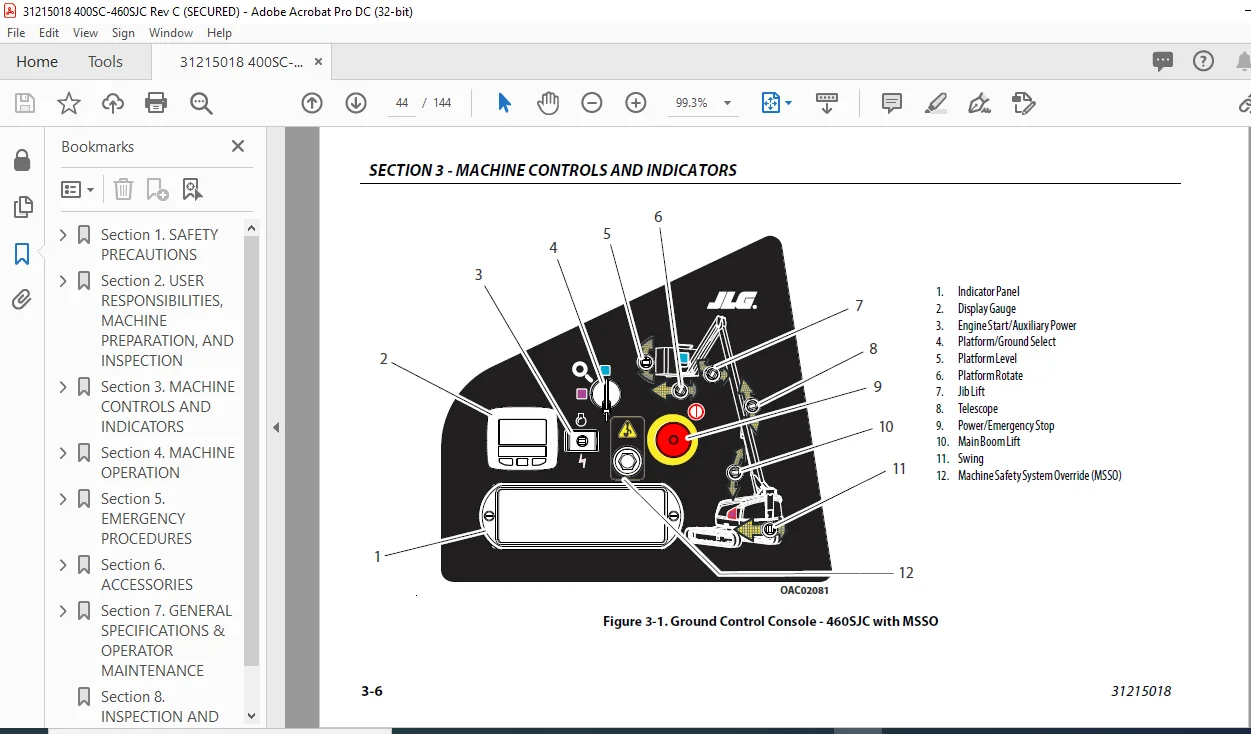The width and height of the screenshot is (1251, 734).
Task: Open the Help menu
Action: click(x=219, y=33)
